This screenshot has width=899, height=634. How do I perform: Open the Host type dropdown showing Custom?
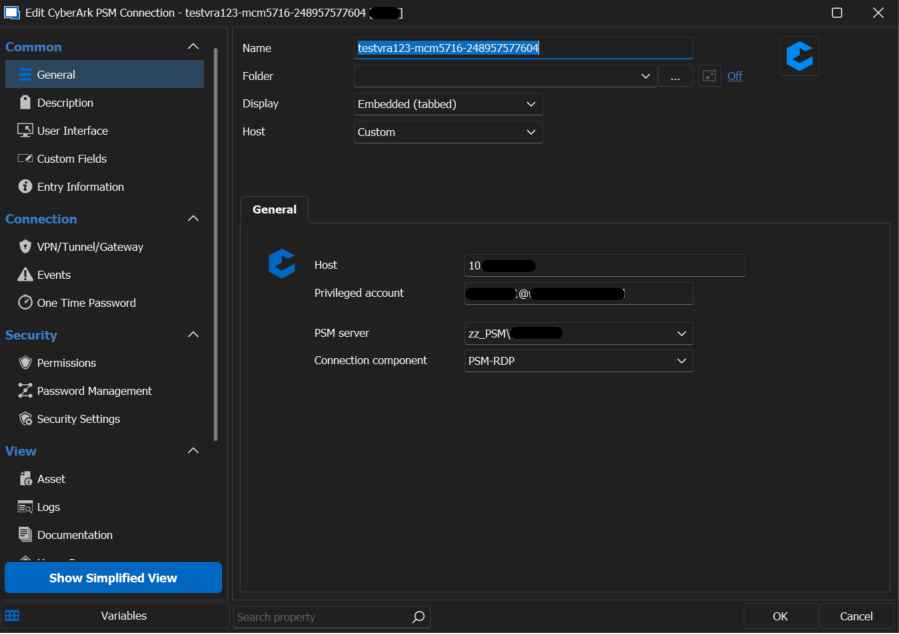point(448,132)
